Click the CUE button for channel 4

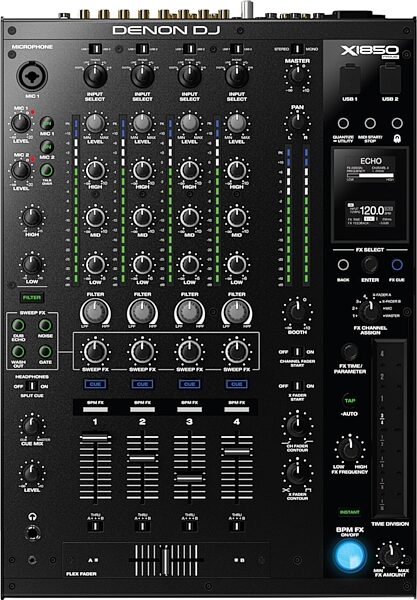(236, 384)
